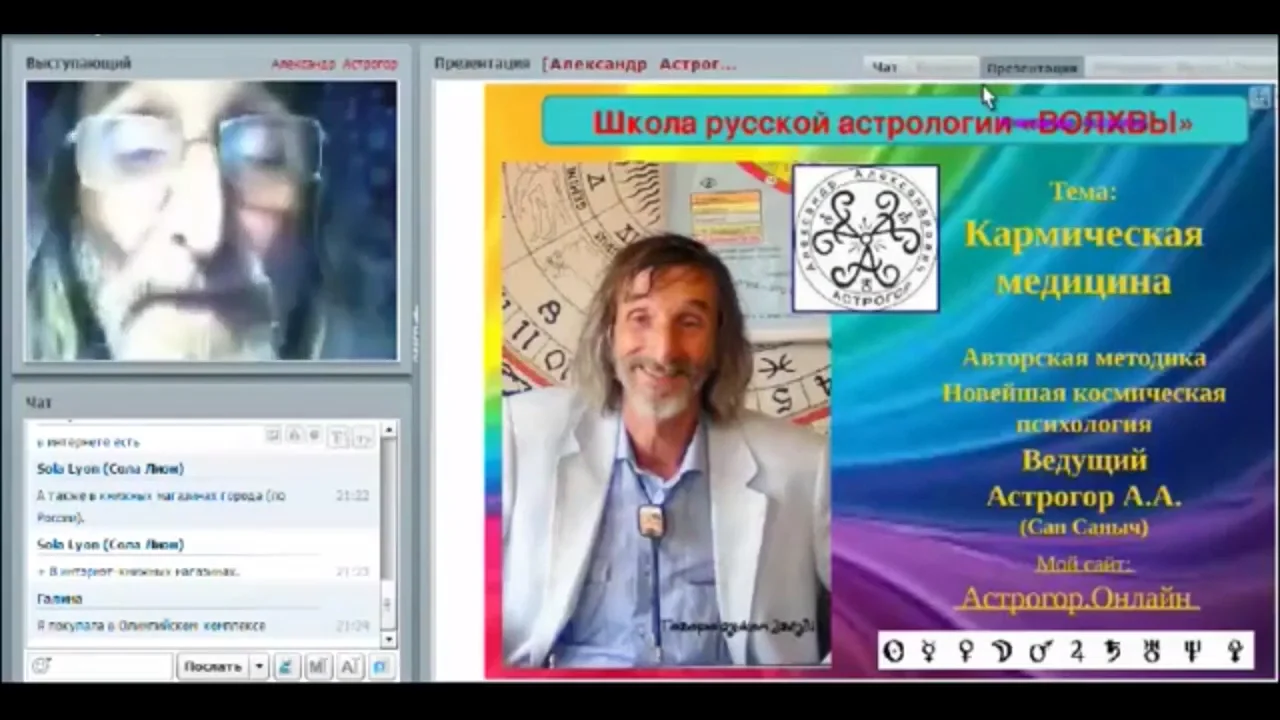Image resolution: width=1280 pixels, height=720 pixels.
Task: Click the T-arrow icon atop chat log
Action: pyautogui.click(x=362, y=436)
